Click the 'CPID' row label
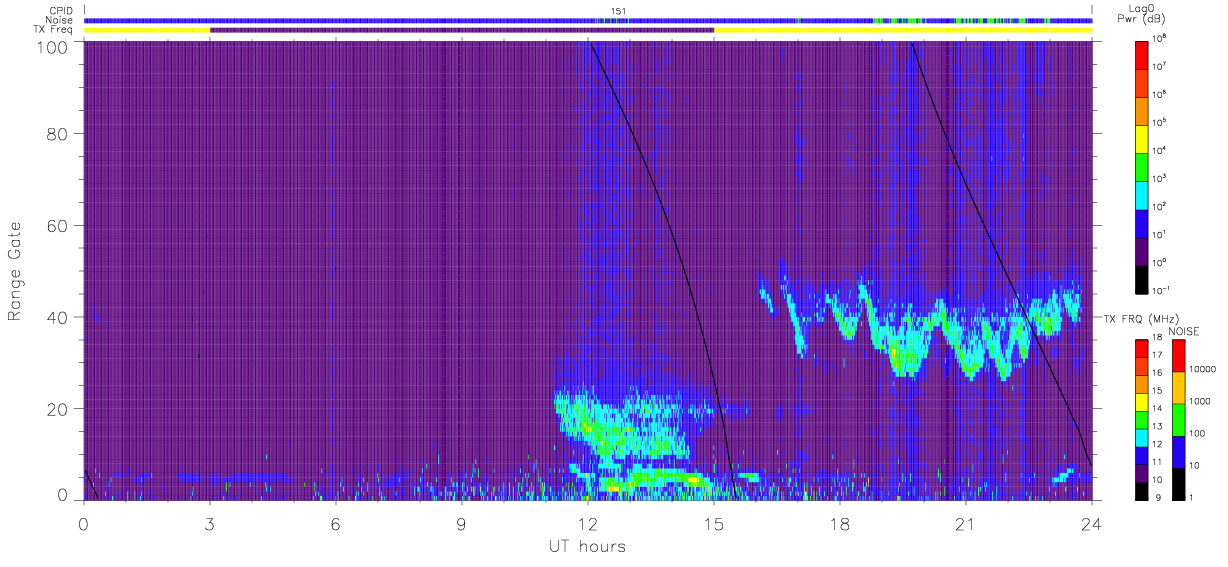The width and height of the screenshot is (1228, 567). (x=61, y=10)
